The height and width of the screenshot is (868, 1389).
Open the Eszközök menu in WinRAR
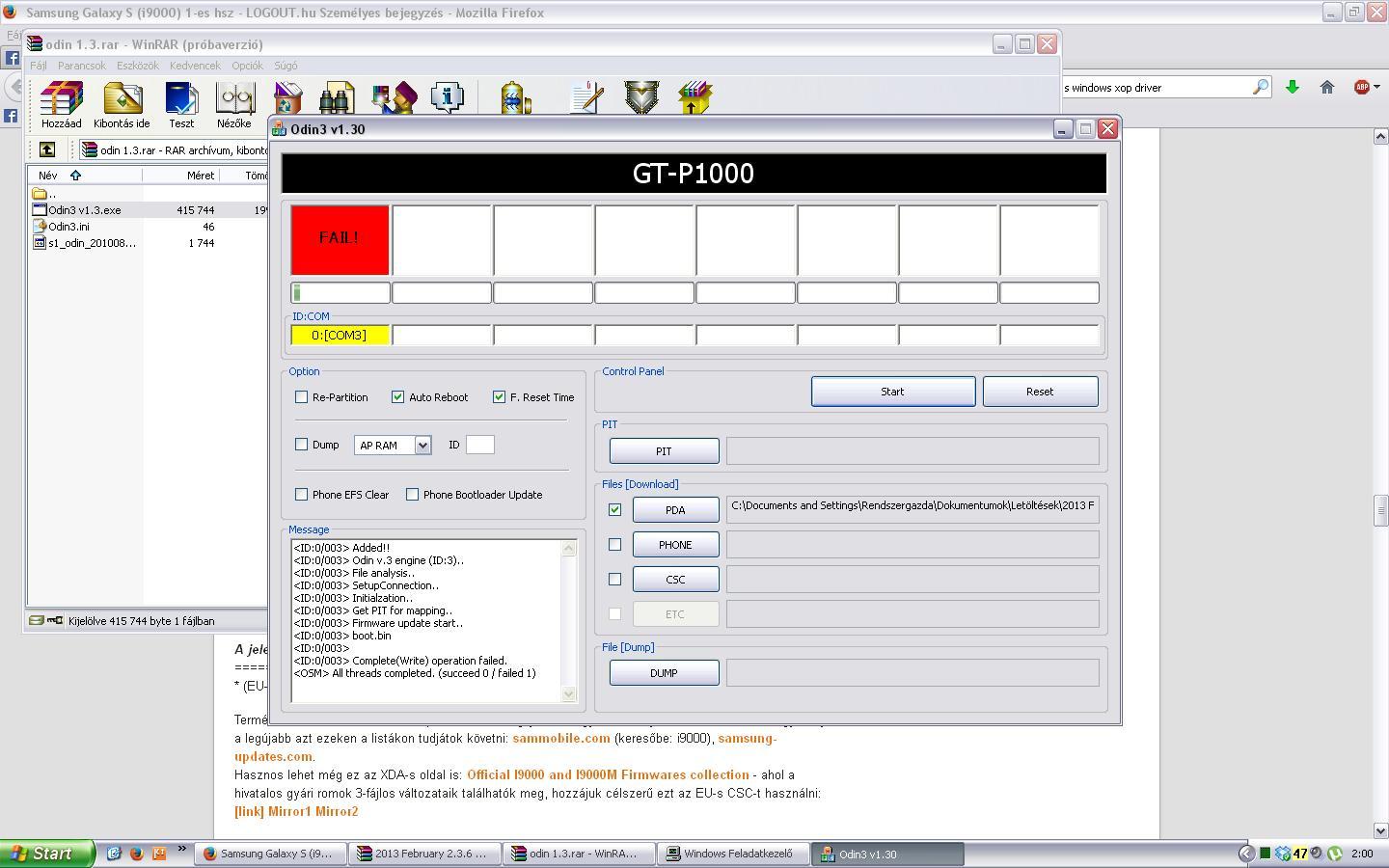[138, 66]
